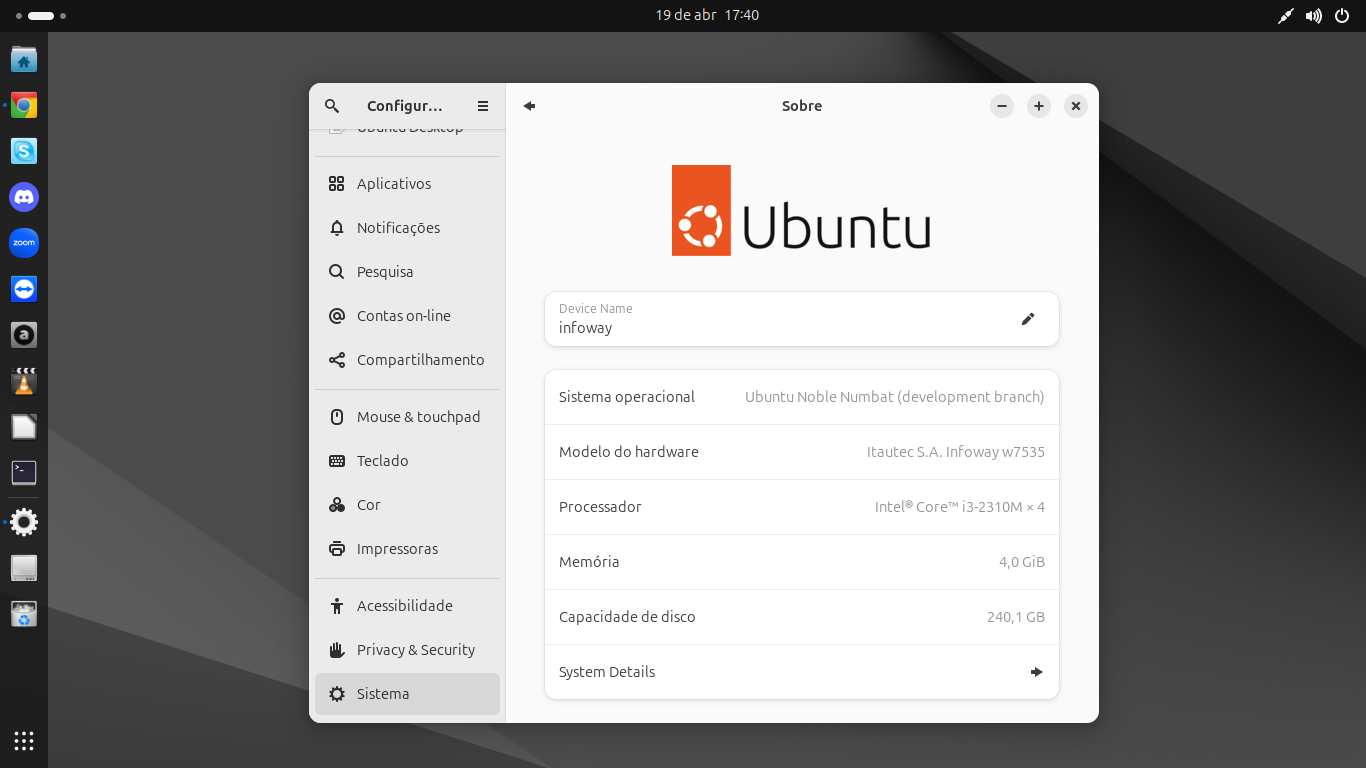Launch VLC media player from the dock
This screenshot has height=768, width=1366.
(x=24, y=381)
